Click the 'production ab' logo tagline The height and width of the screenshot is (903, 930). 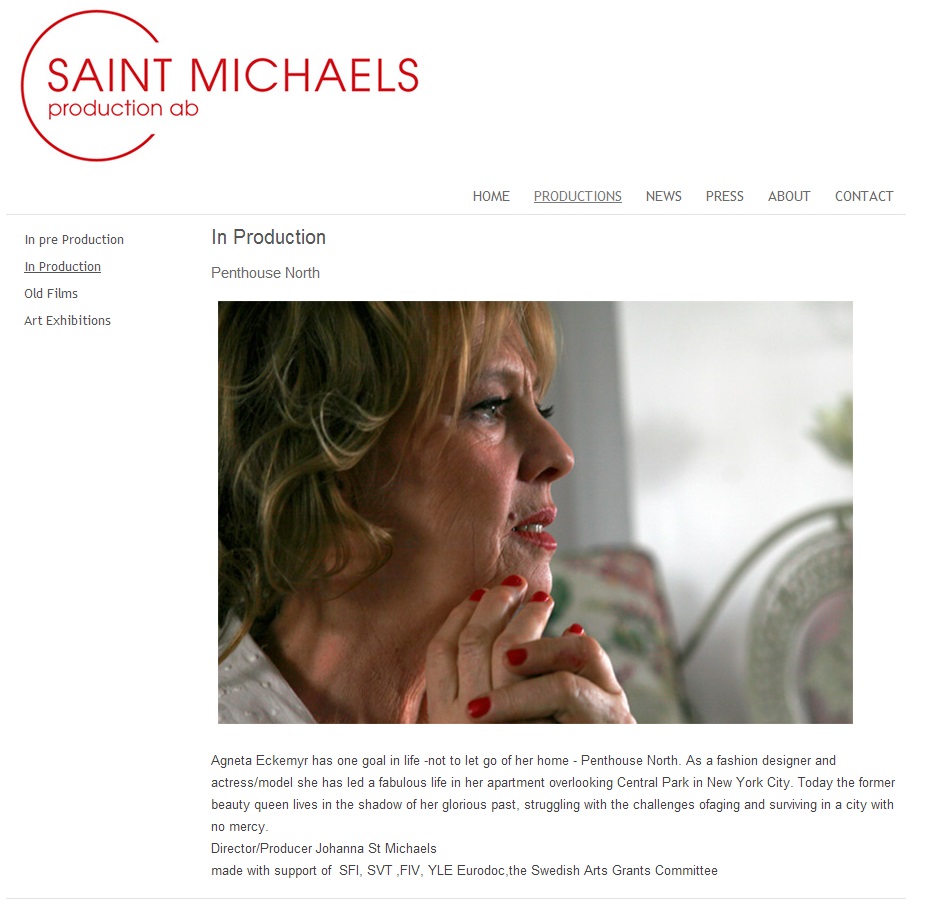tap(123, 109)
